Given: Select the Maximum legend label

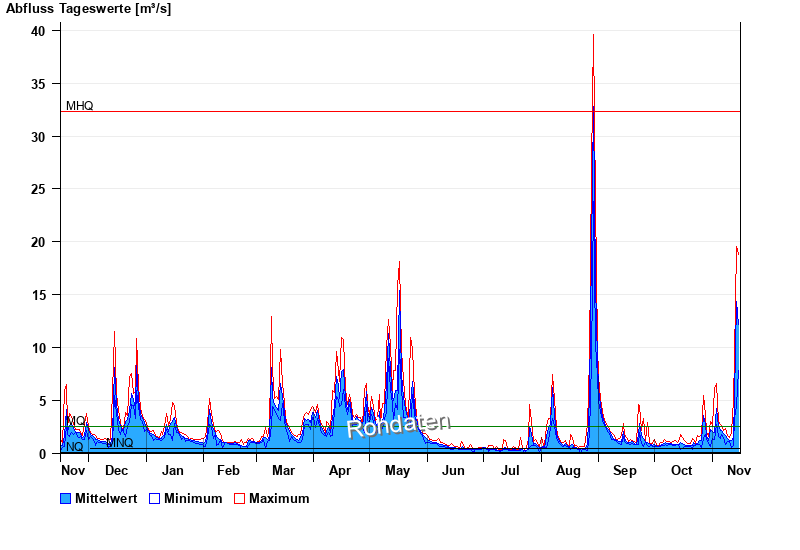Looking at the screenshot, I should pos(279,498).
